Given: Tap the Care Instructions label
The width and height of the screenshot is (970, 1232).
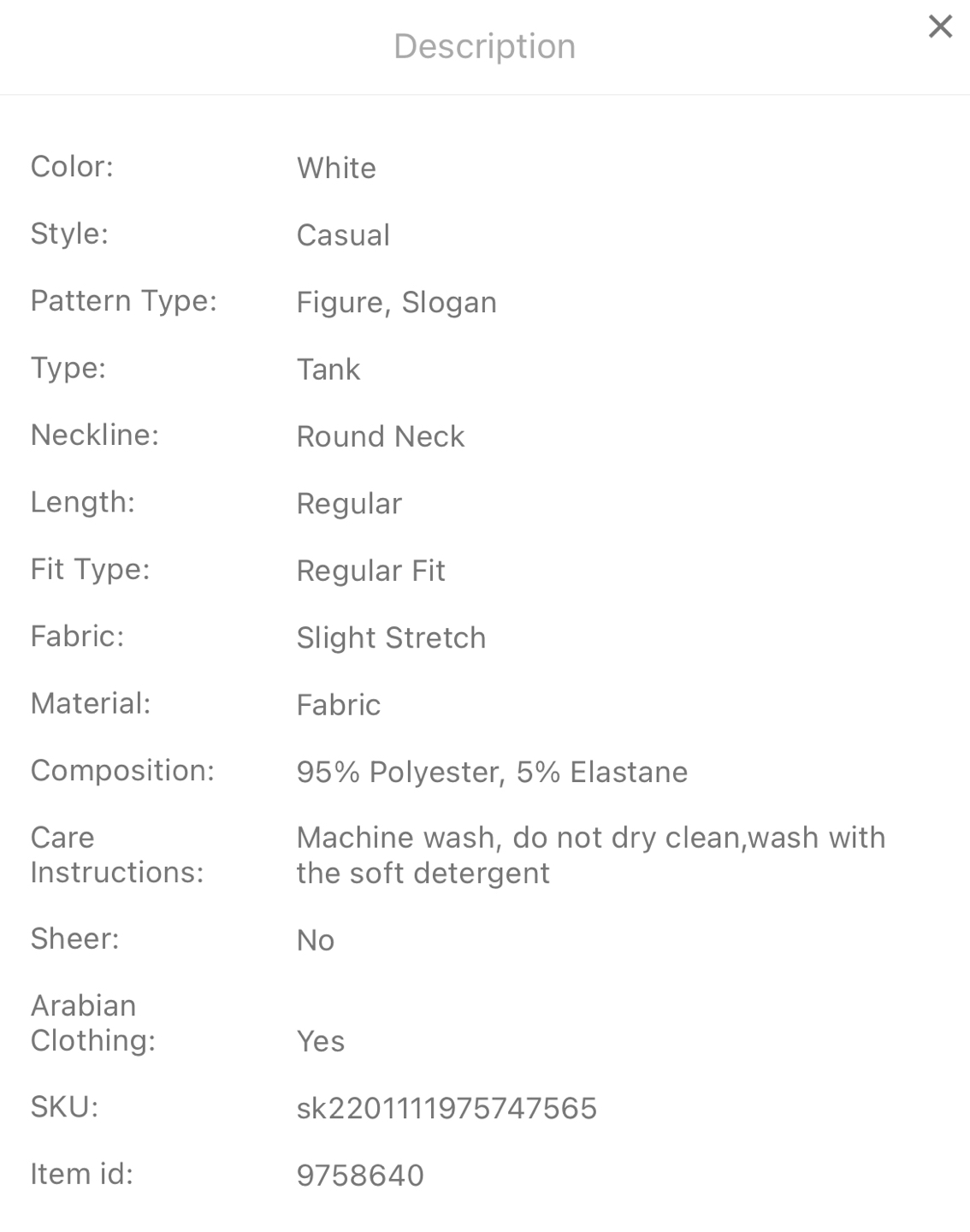Looking at the screenshot, I should point(117,855).
